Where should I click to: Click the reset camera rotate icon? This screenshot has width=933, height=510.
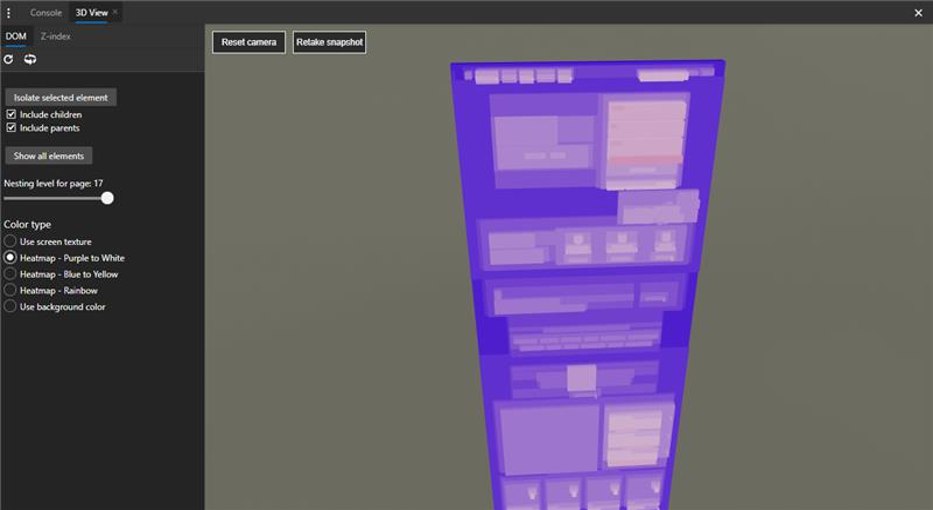click(30, 59)
